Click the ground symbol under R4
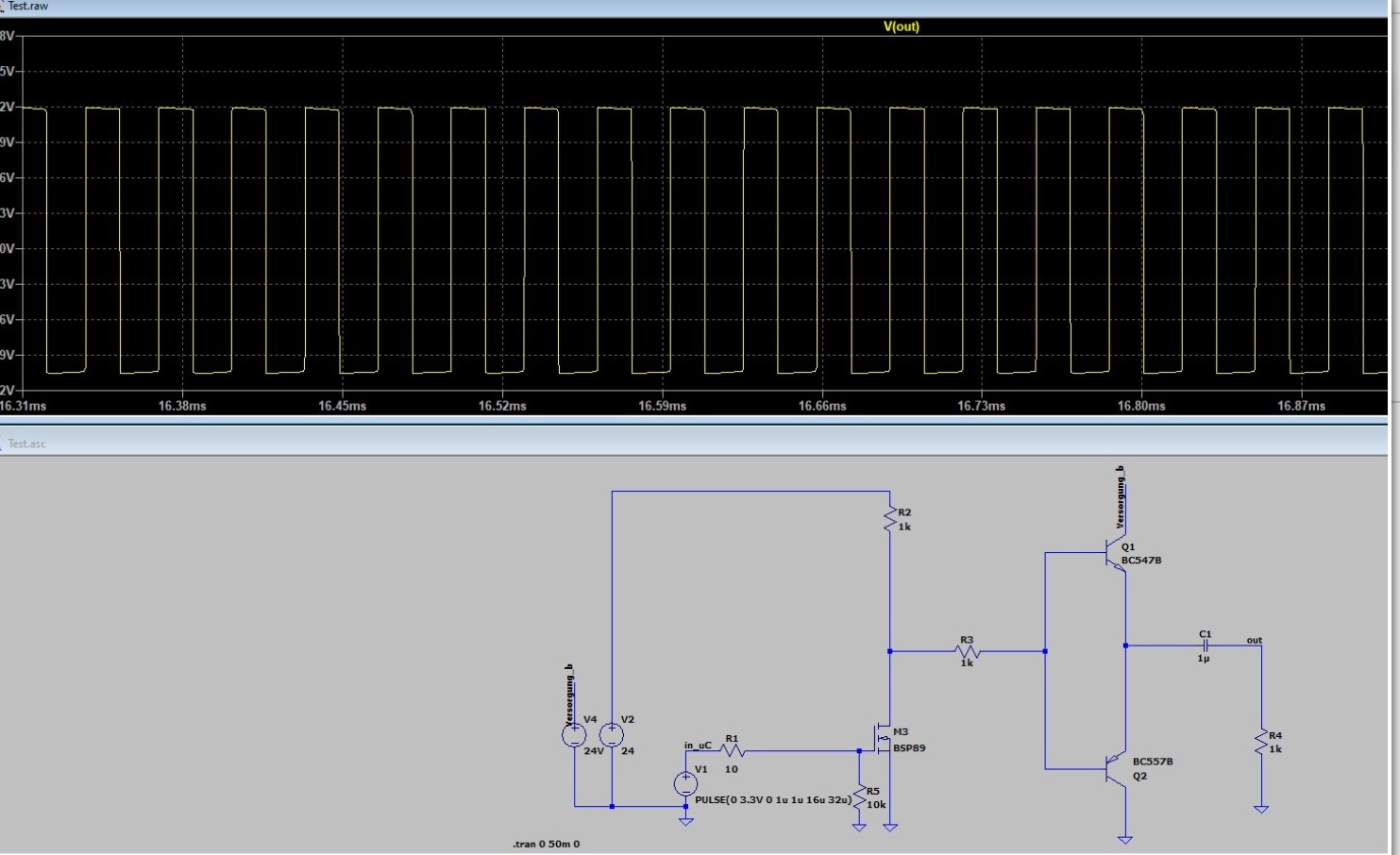The width and height of the screenshot is (1400, 855). coord(1261,809)
